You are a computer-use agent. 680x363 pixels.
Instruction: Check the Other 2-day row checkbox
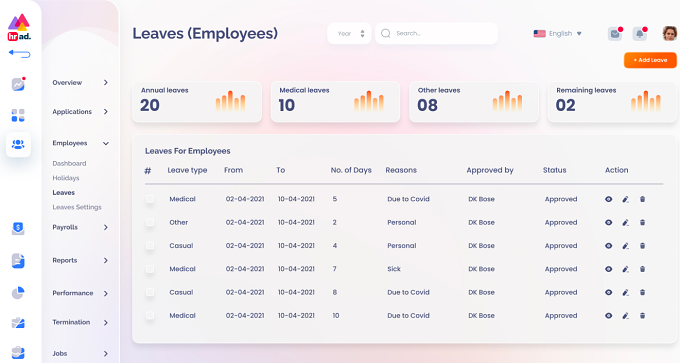[150, 222]
